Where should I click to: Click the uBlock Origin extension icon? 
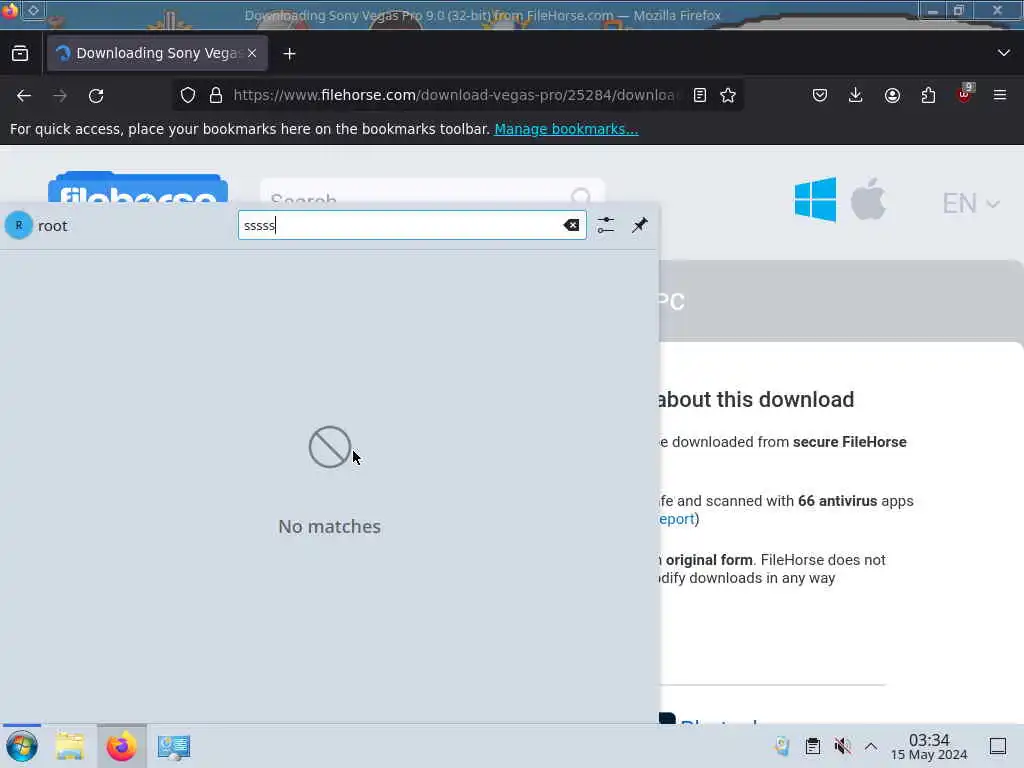point(965,94)
